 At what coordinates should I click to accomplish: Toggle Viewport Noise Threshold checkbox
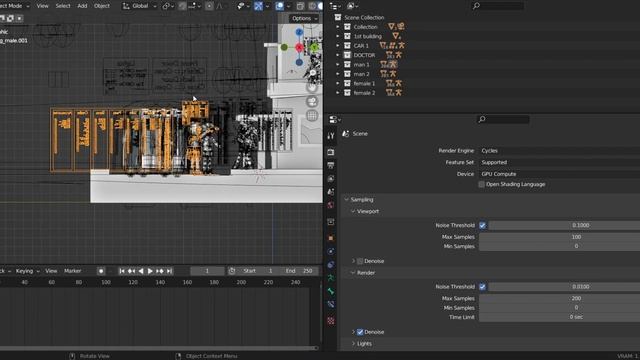coord(482,225)
